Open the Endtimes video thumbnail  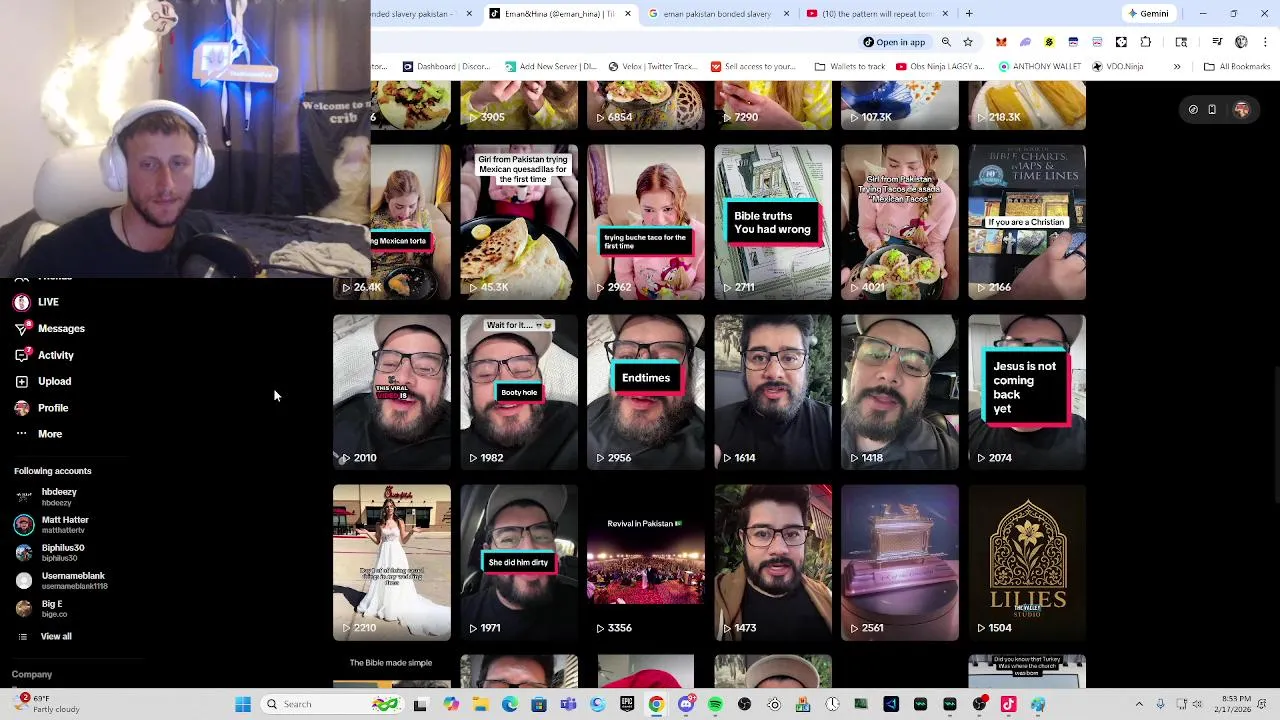click(646, 392)
